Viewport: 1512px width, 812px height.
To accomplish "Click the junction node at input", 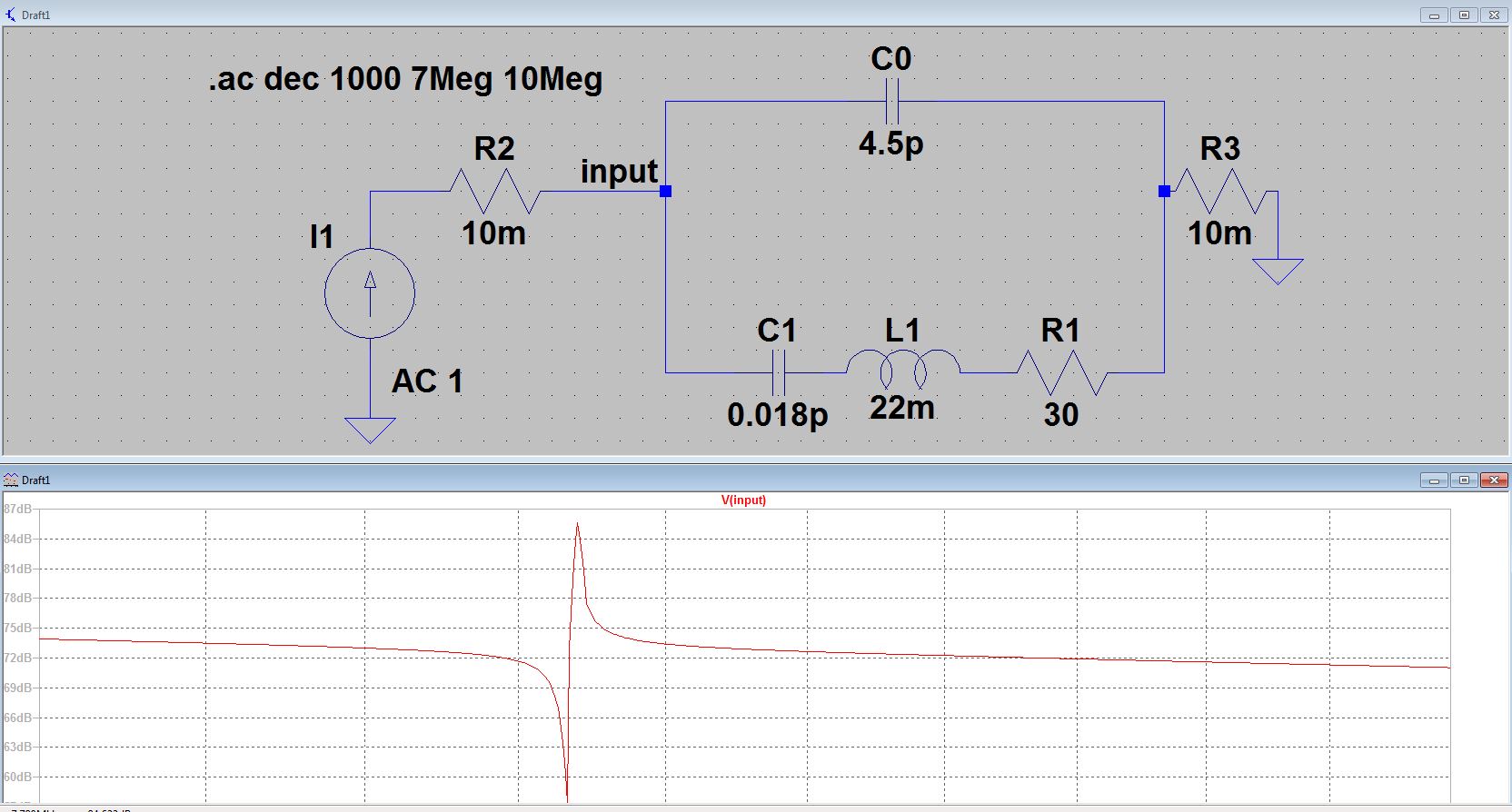I will pos(666,192).
